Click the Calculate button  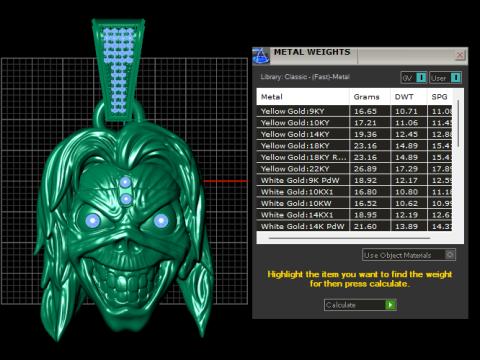(x=360, y=305)
